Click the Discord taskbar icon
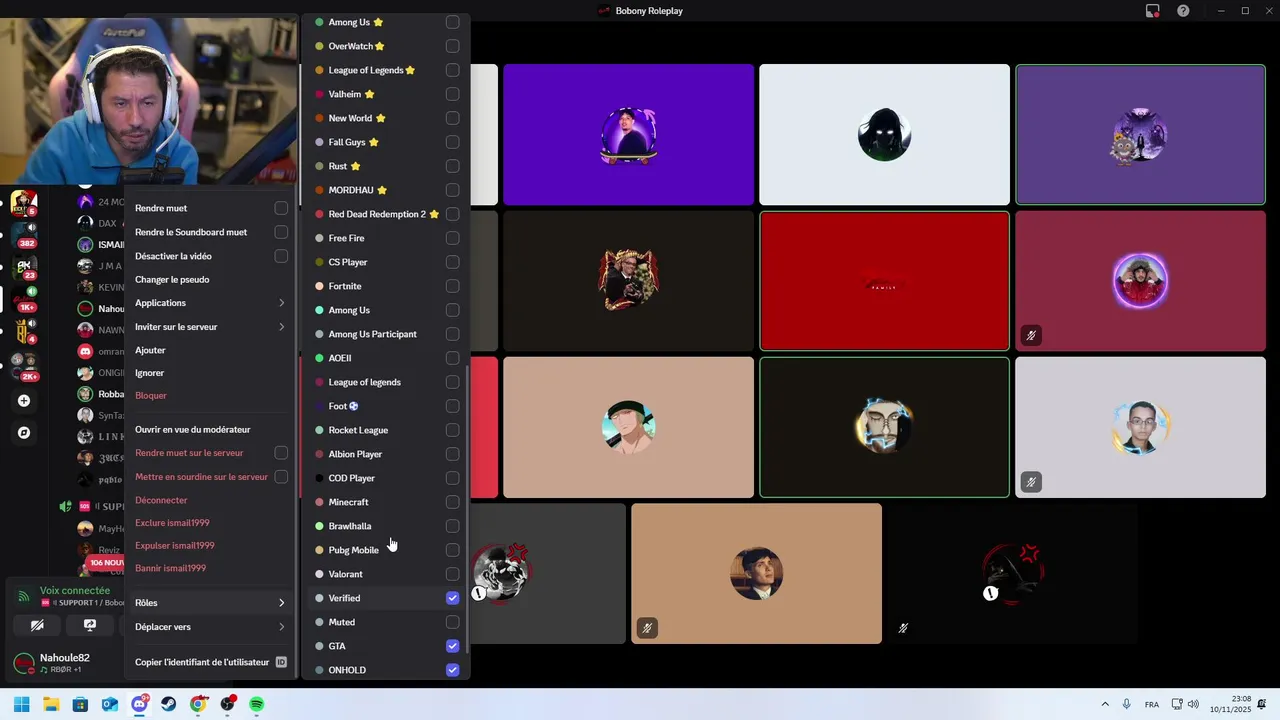1280x720 pixels. 139,705
